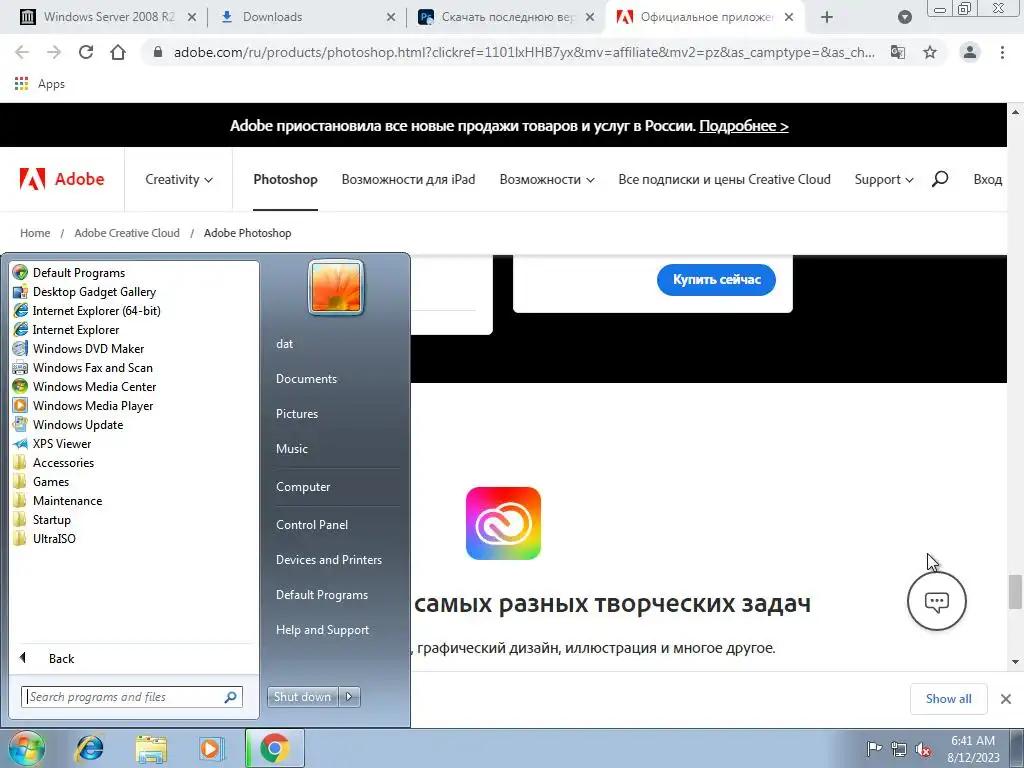Expand the Startup folder
1024x768 pixels.
[42, 519]
